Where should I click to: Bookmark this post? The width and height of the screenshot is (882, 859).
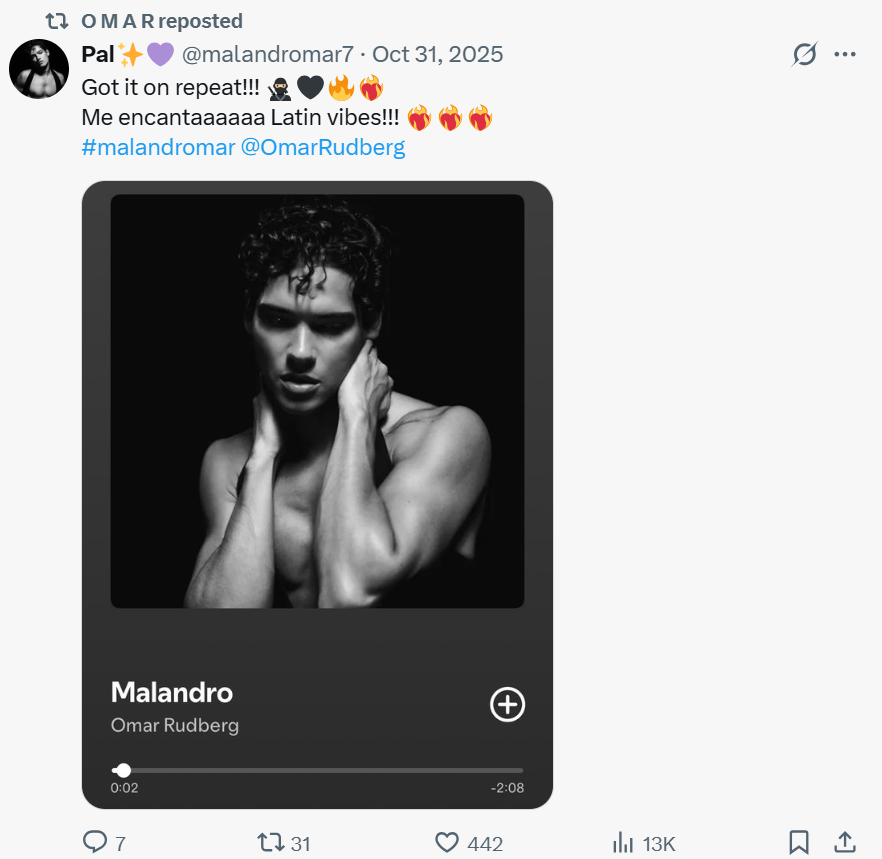798,842
